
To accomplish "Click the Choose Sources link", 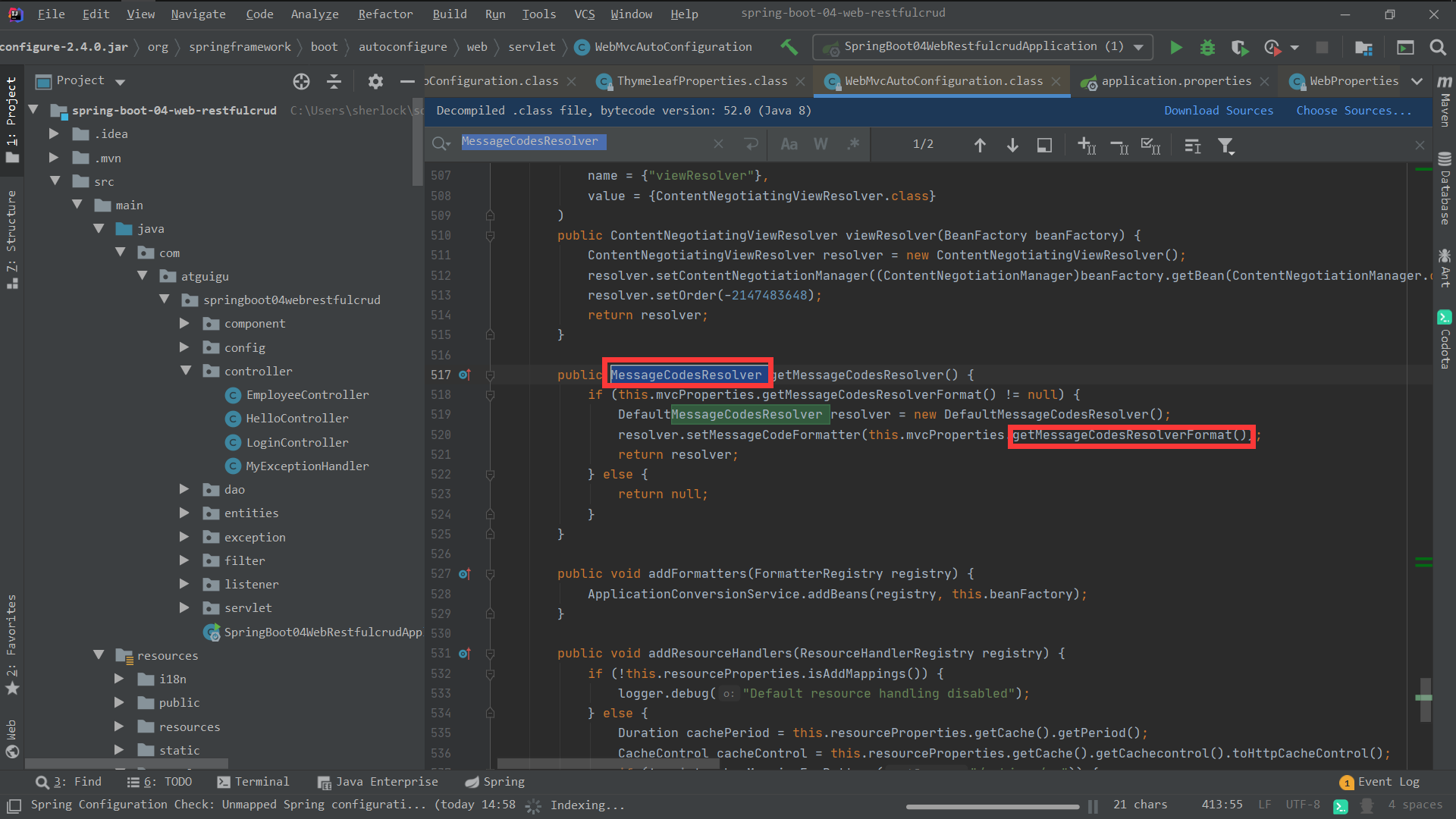I will tap(1353, 111).
